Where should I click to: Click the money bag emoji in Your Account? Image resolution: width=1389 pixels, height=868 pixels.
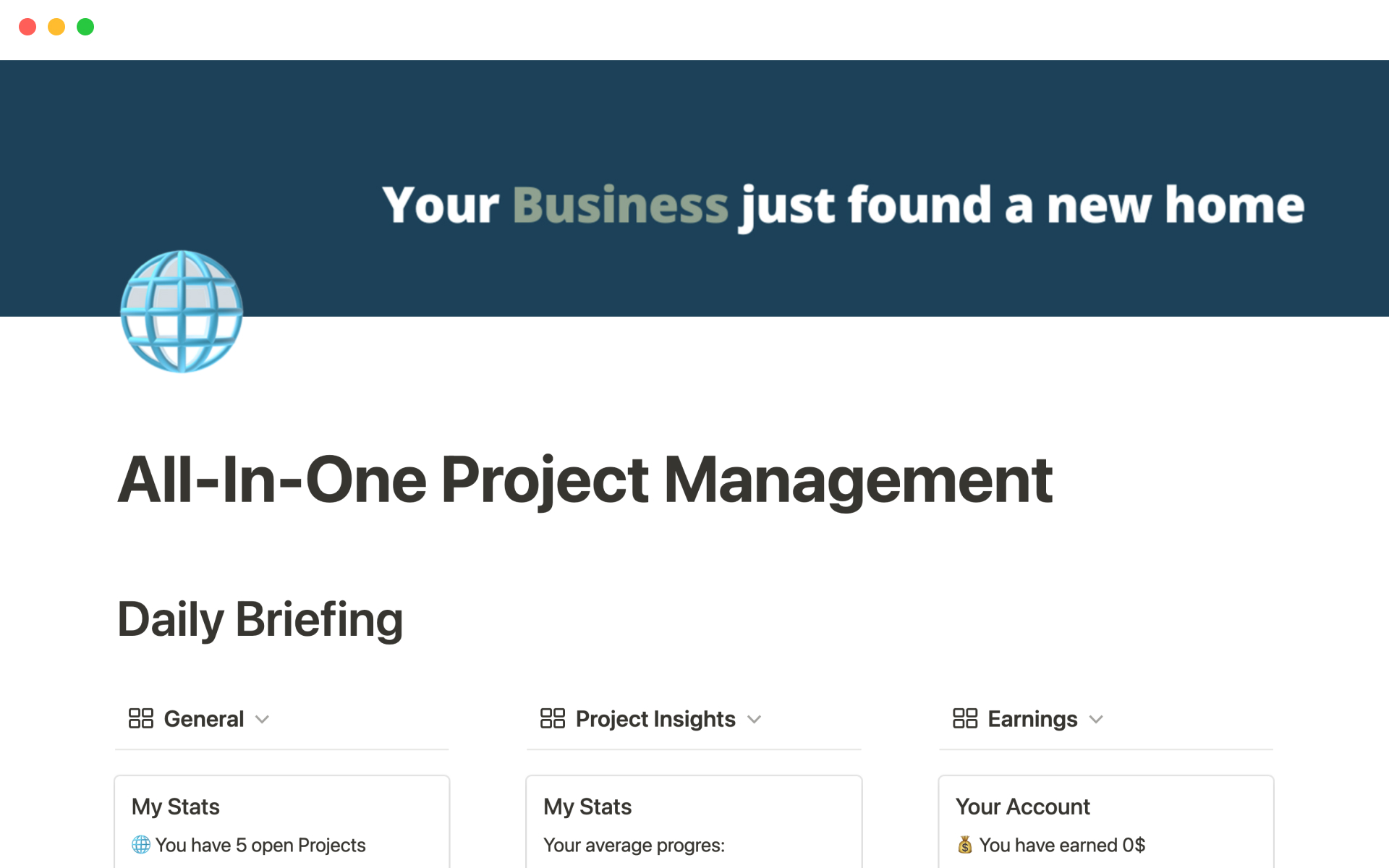point(964,844)
